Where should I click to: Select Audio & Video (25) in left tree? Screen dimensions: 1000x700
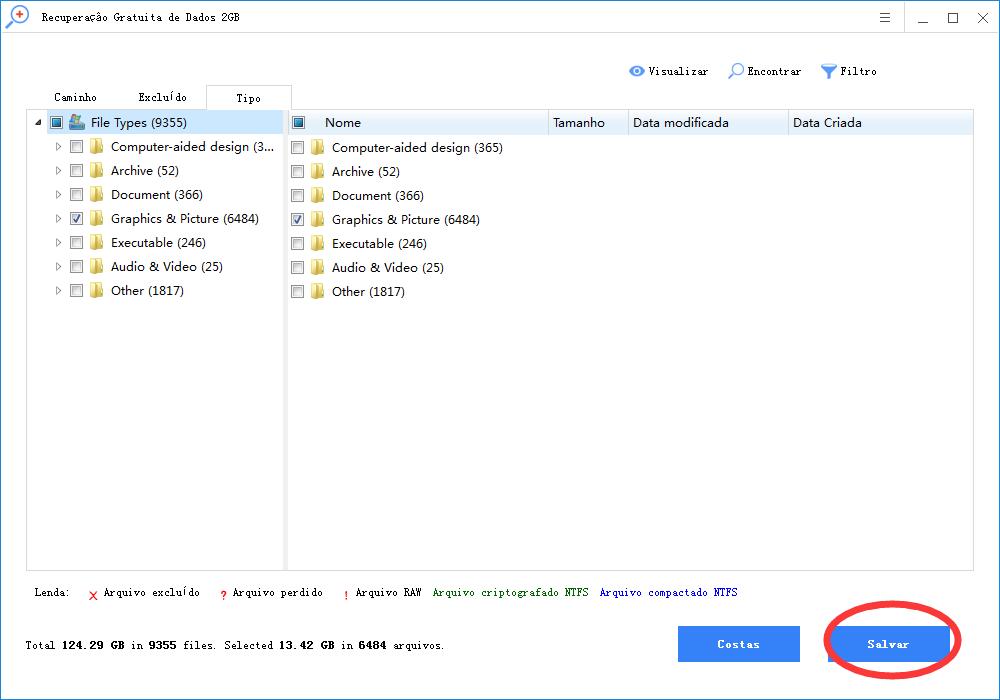point(166,266)
